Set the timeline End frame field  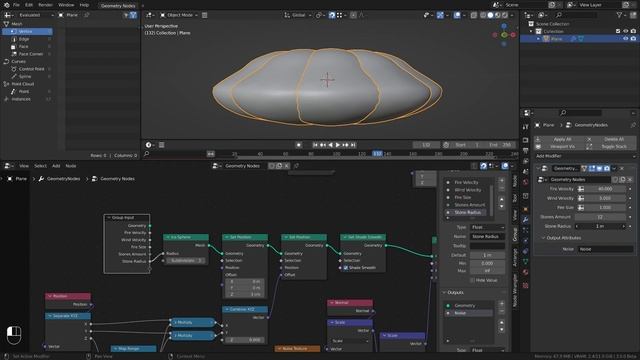coord(500,145)
